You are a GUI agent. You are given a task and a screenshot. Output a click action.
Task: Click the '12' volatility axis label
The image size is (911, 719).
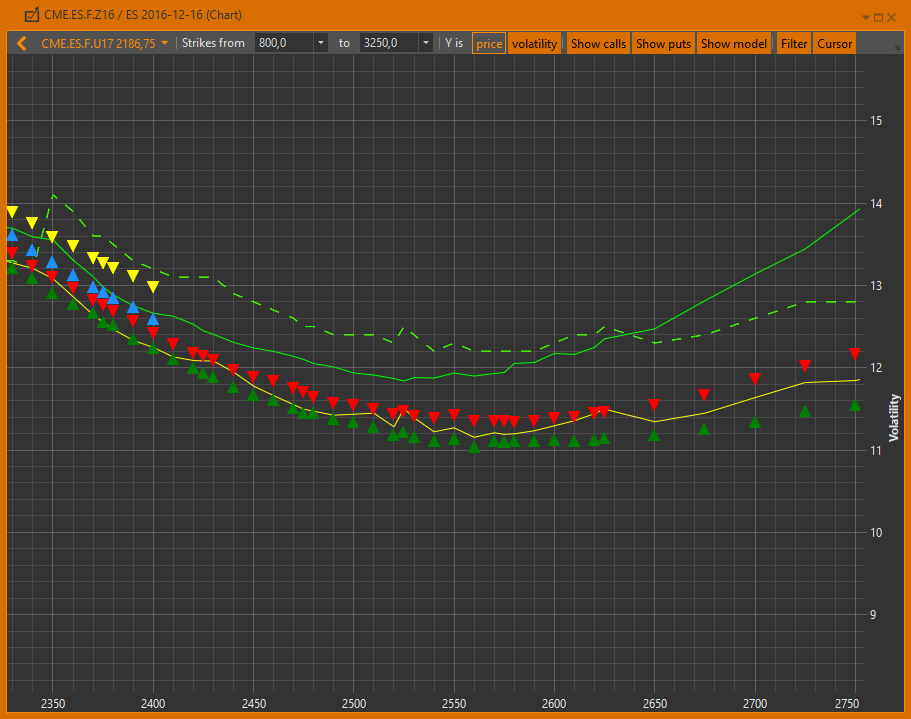coord(876,368)
